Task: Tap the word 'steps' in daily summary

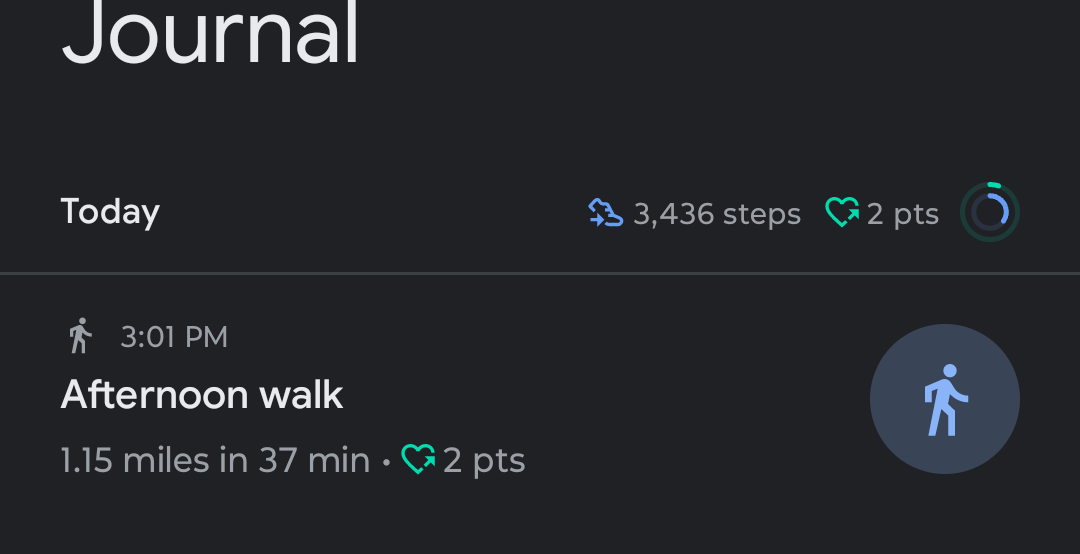Action: point(762,215)
